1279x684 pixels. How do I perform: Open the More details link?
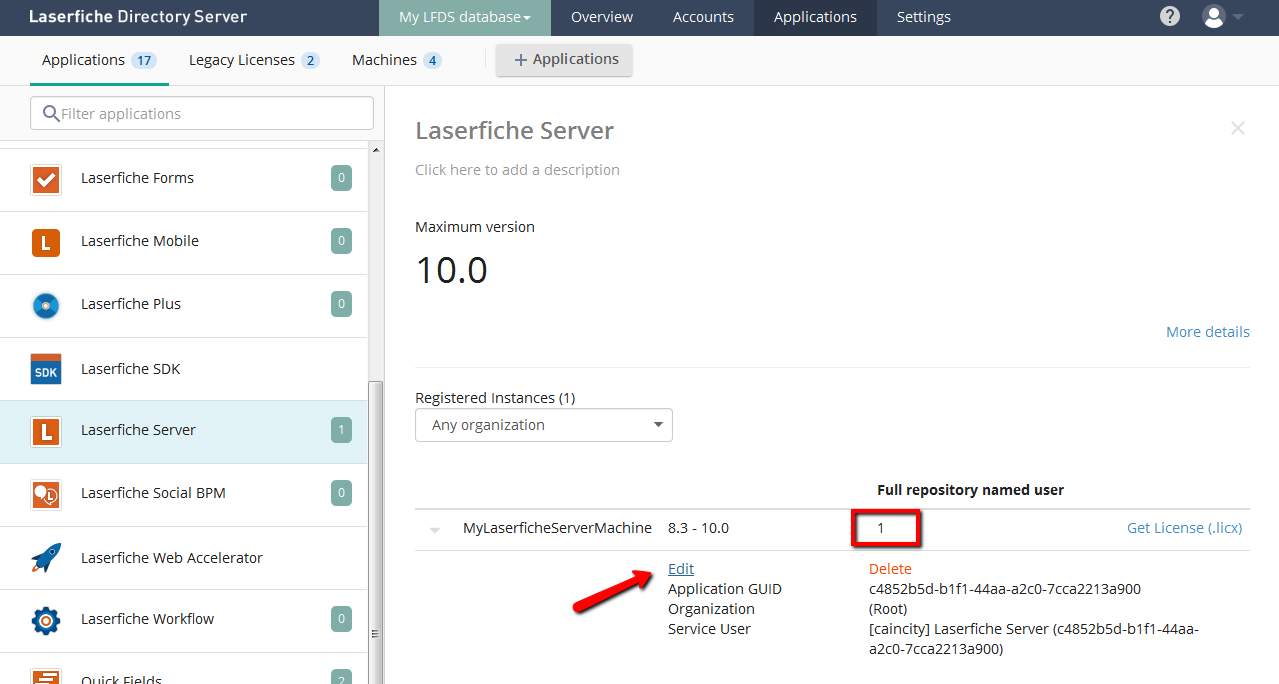(x=1208, y=332)
